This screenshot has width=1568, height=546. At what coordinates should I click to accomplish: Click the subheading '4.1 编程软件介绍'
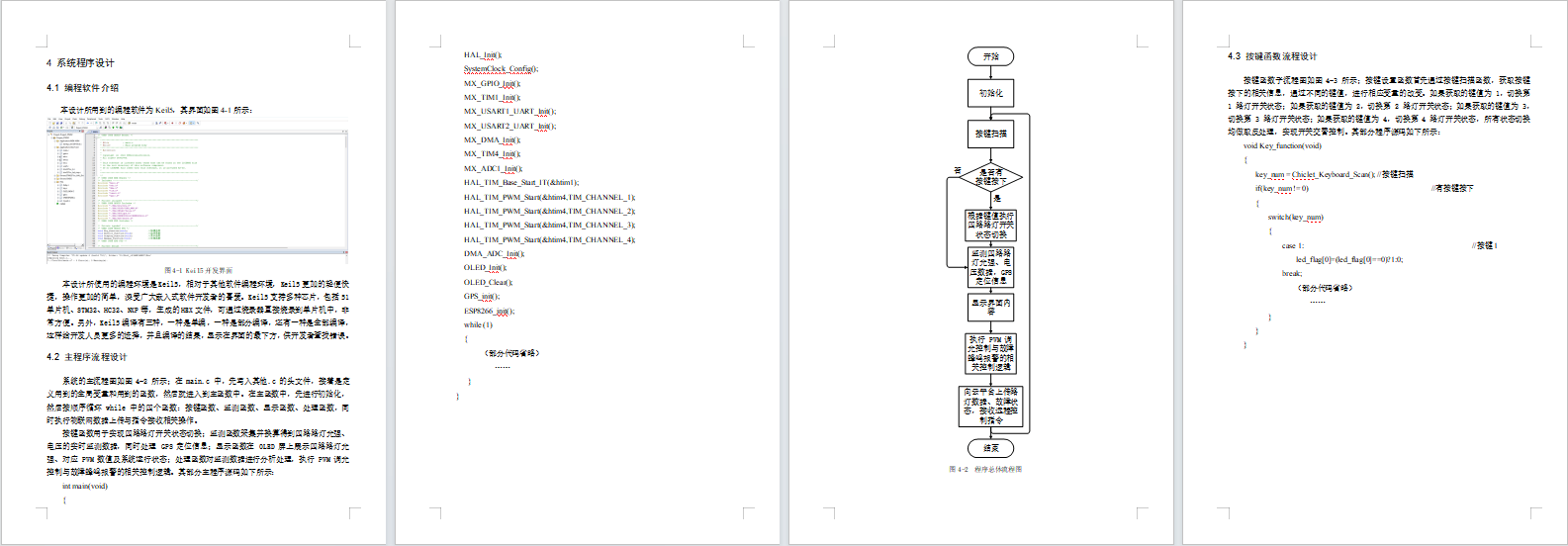(82, 88)
